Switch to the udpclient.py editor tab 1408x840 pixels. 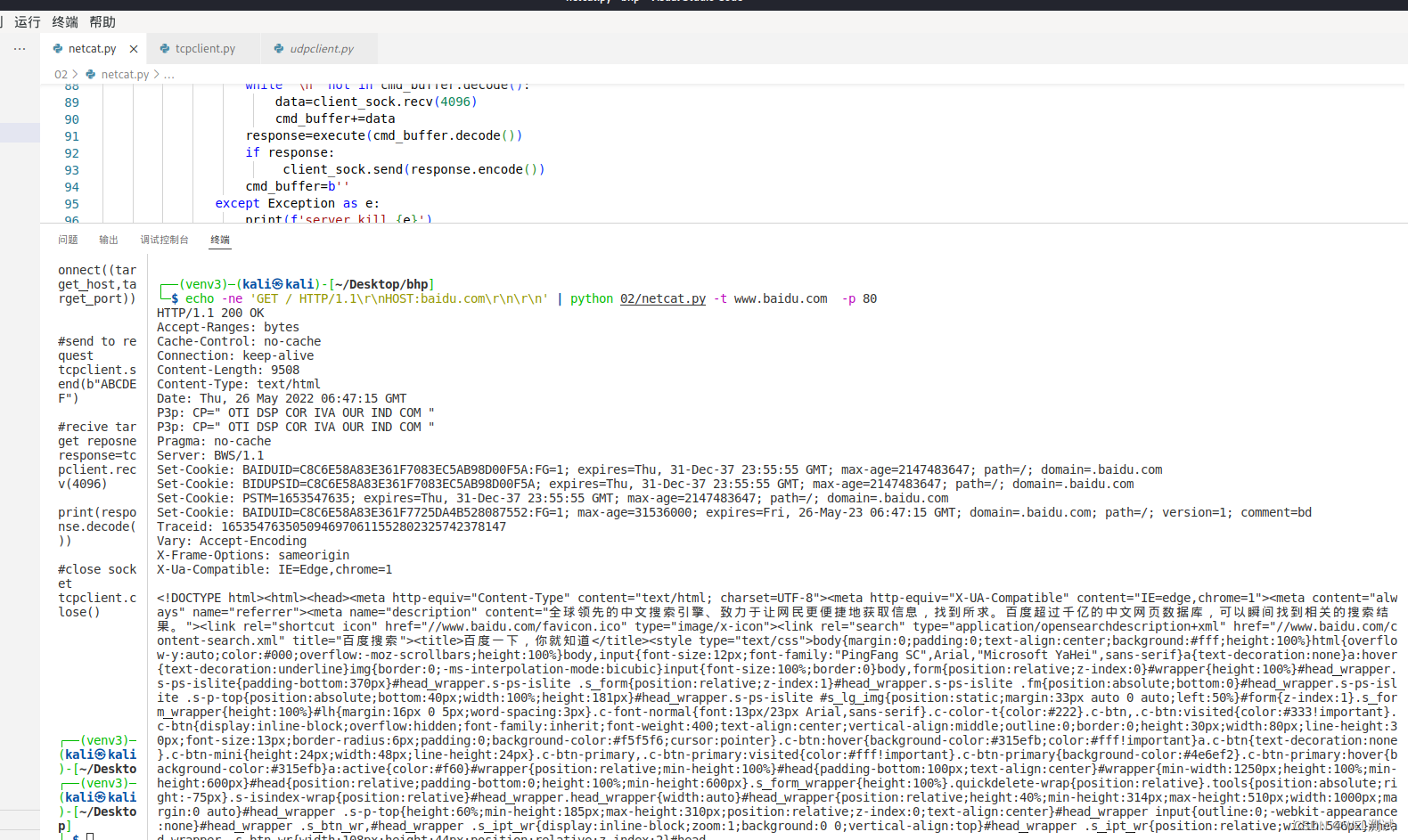coord(321,49)
